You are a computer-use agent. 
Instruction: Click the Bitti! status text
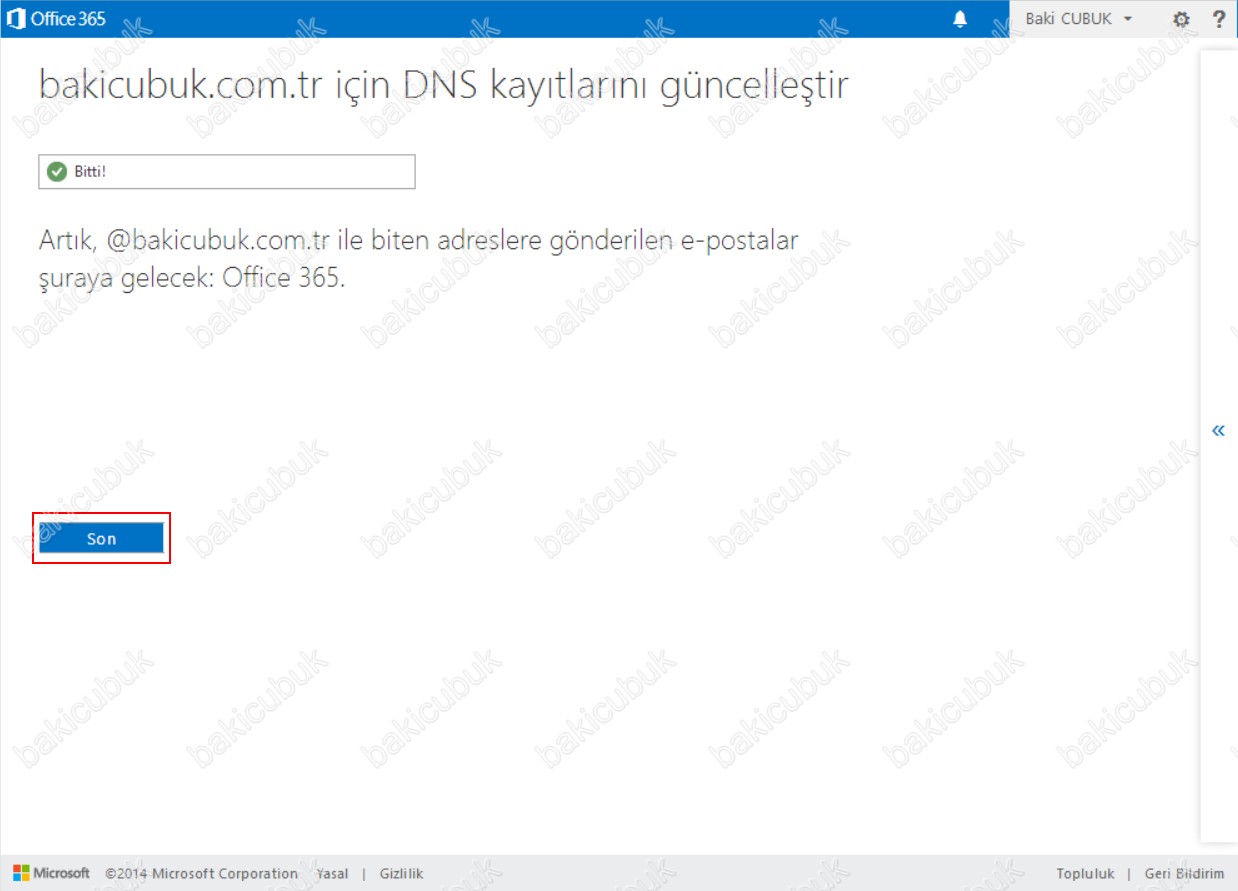[x=90, y=171]
